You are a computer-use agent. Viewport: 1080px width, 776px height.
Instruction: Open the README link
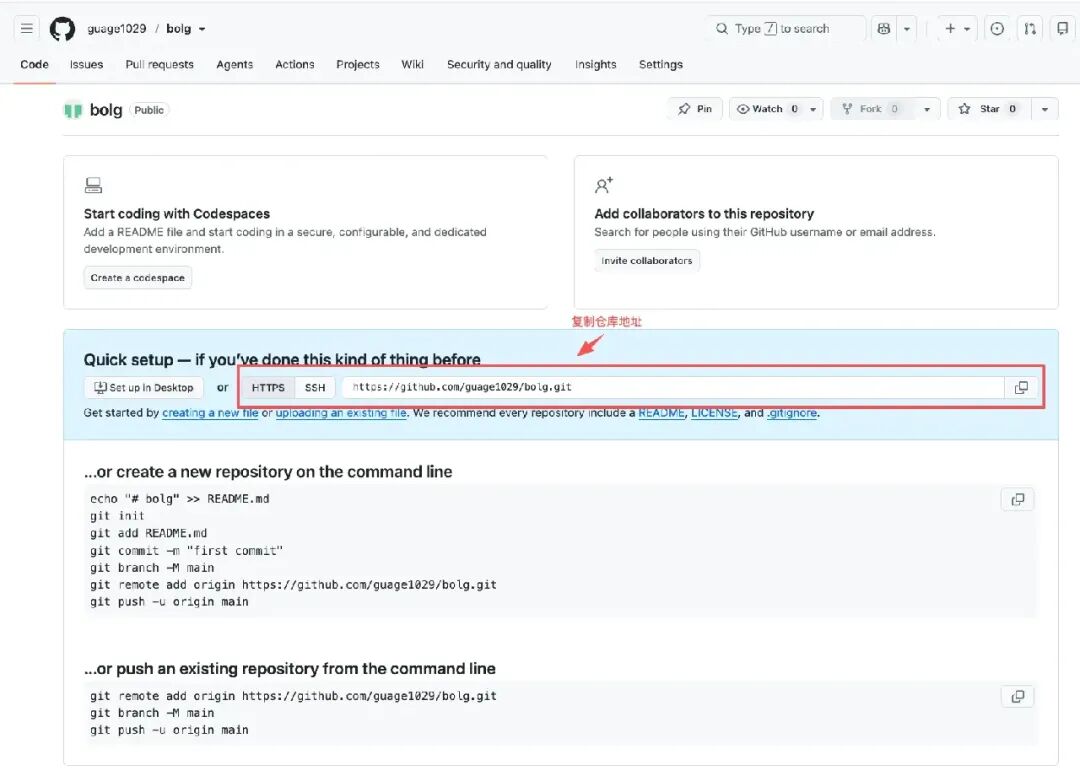[x=661, y=412]
